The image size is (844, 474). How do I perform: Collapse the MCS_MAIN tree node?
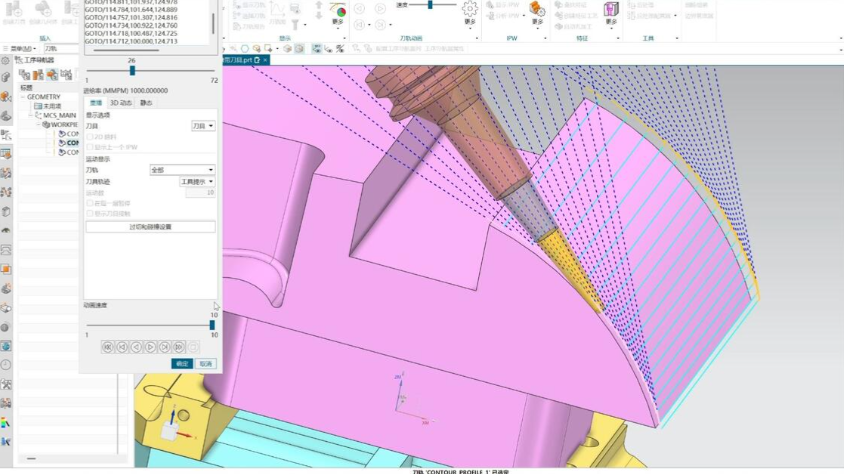click(31, 116)
